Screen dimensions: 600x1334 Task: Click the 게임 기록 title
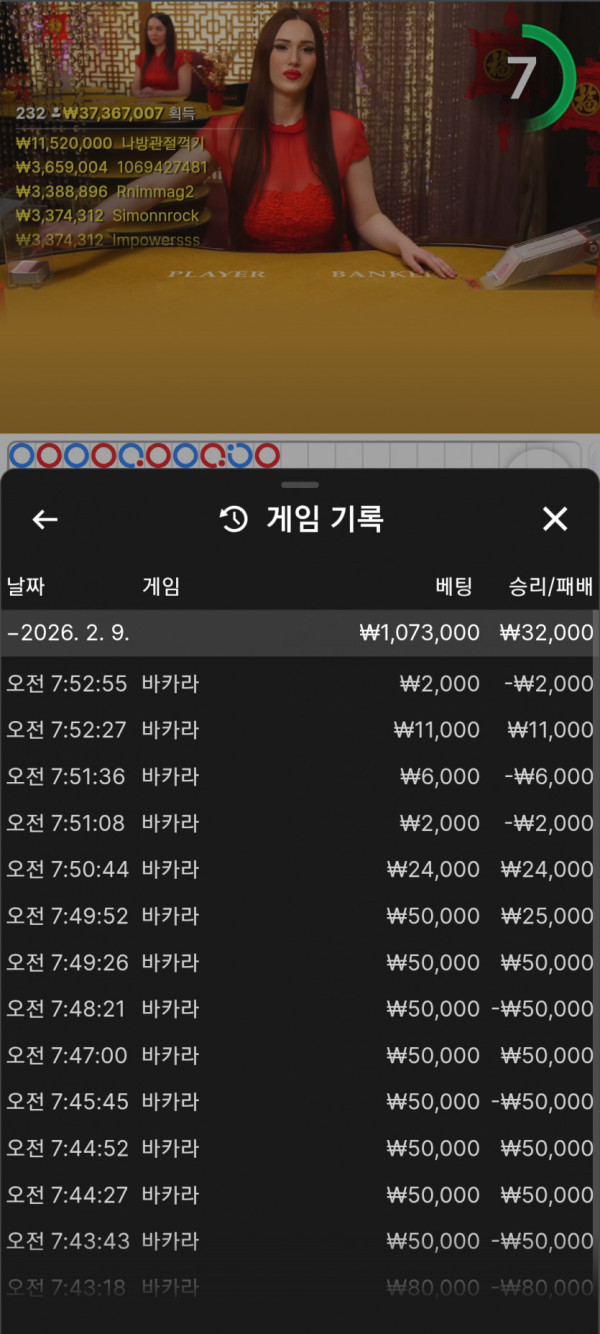pos(325,519)
